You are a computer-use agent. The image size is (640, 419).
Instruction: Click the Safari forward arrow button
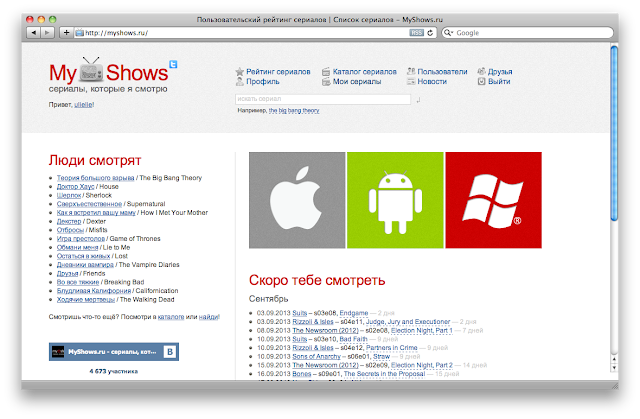[47, 32]
